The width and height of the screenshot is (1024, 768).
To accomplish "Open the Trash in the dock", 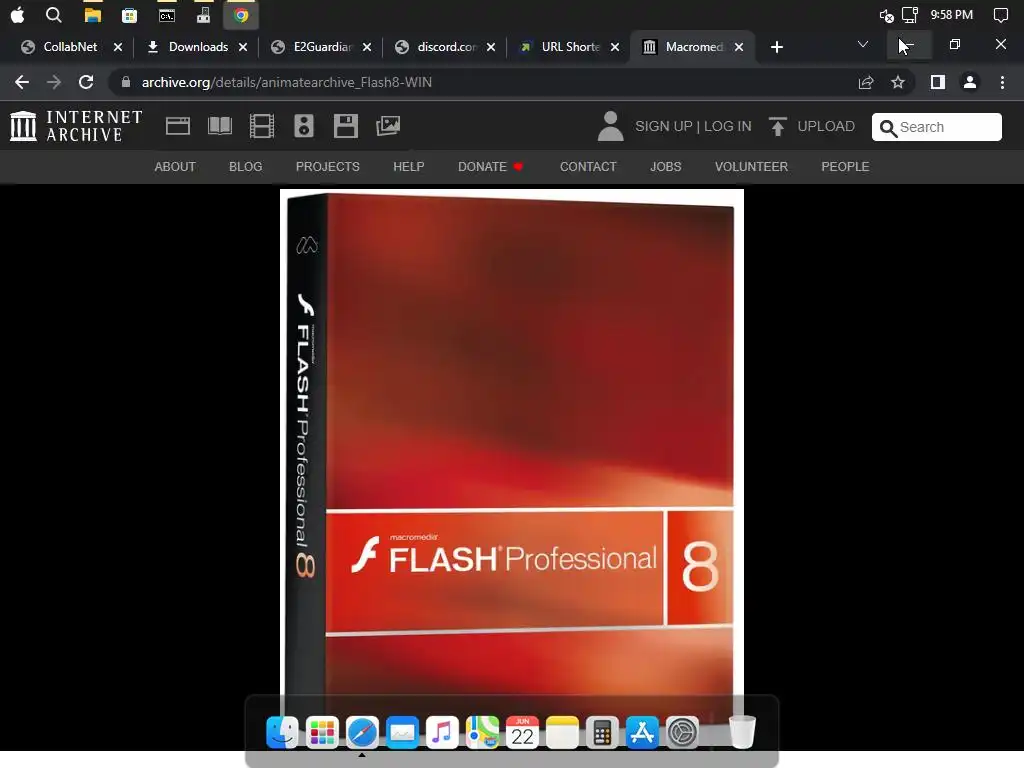I will click(742, 732).
